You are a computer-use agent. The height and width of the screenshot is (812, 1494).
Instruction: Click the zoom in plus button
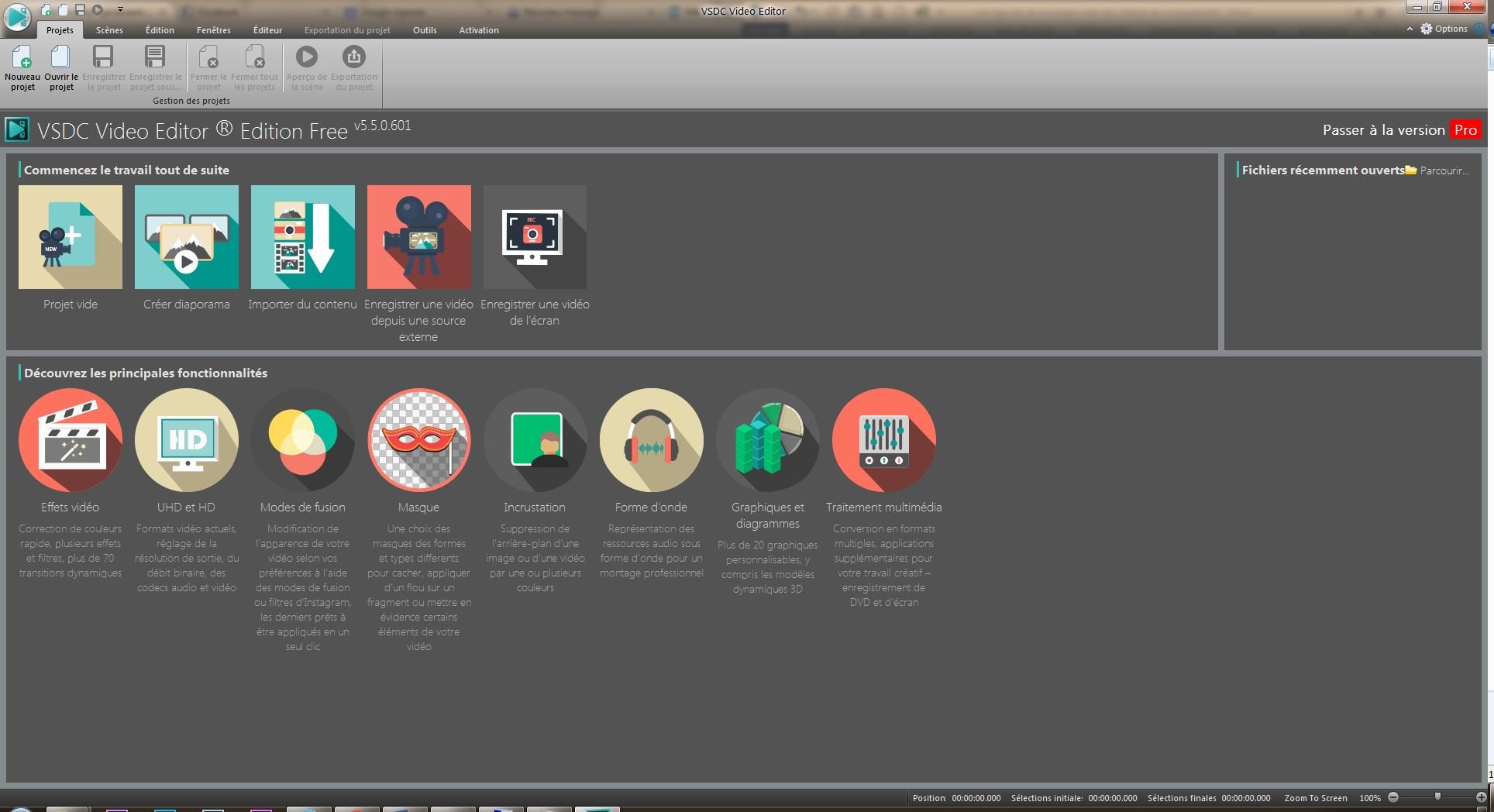pyautogui.click(x=1482, y=797)
